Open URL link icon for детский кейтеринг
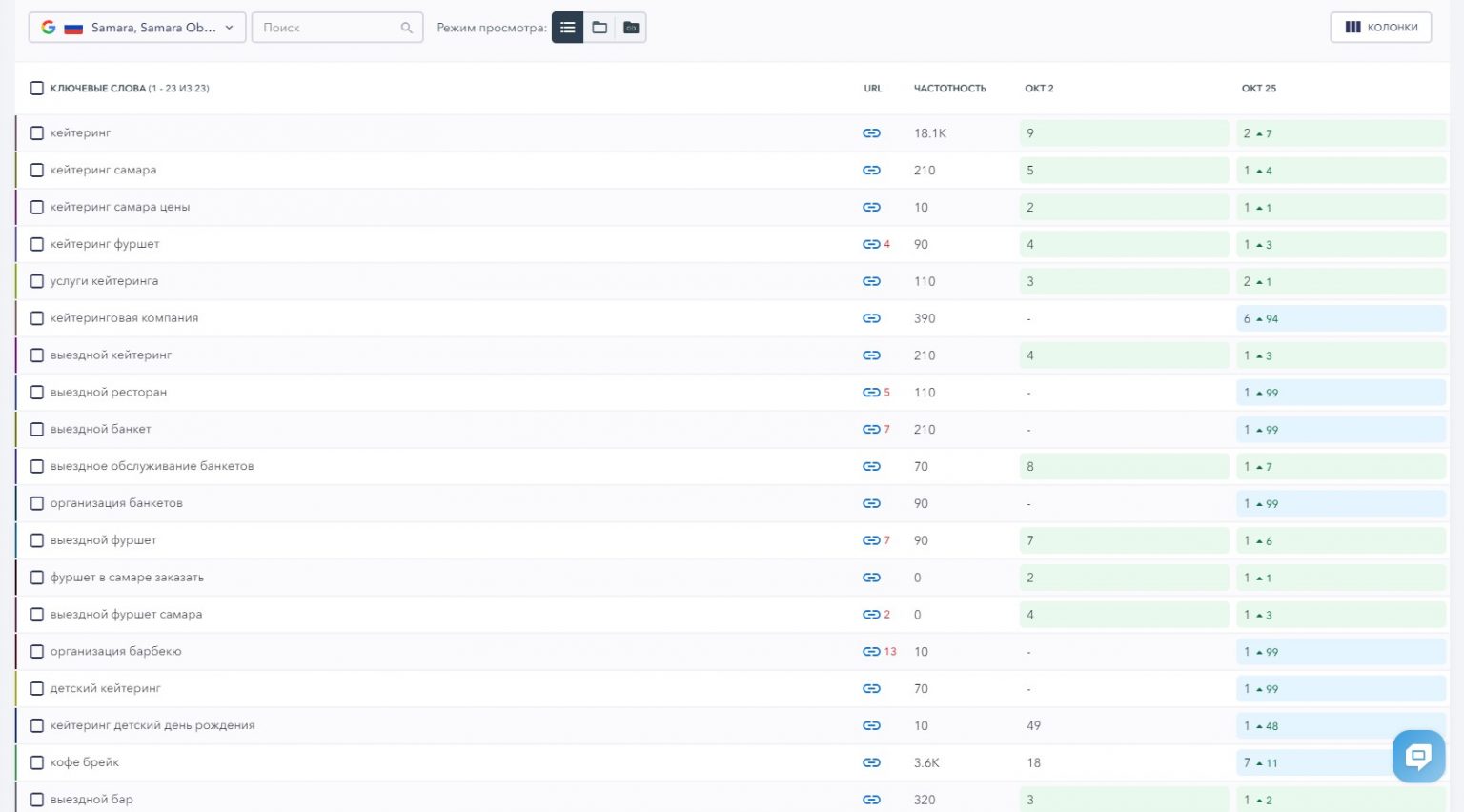This screenshot has width=1464, height=812. tap(871, 689)
